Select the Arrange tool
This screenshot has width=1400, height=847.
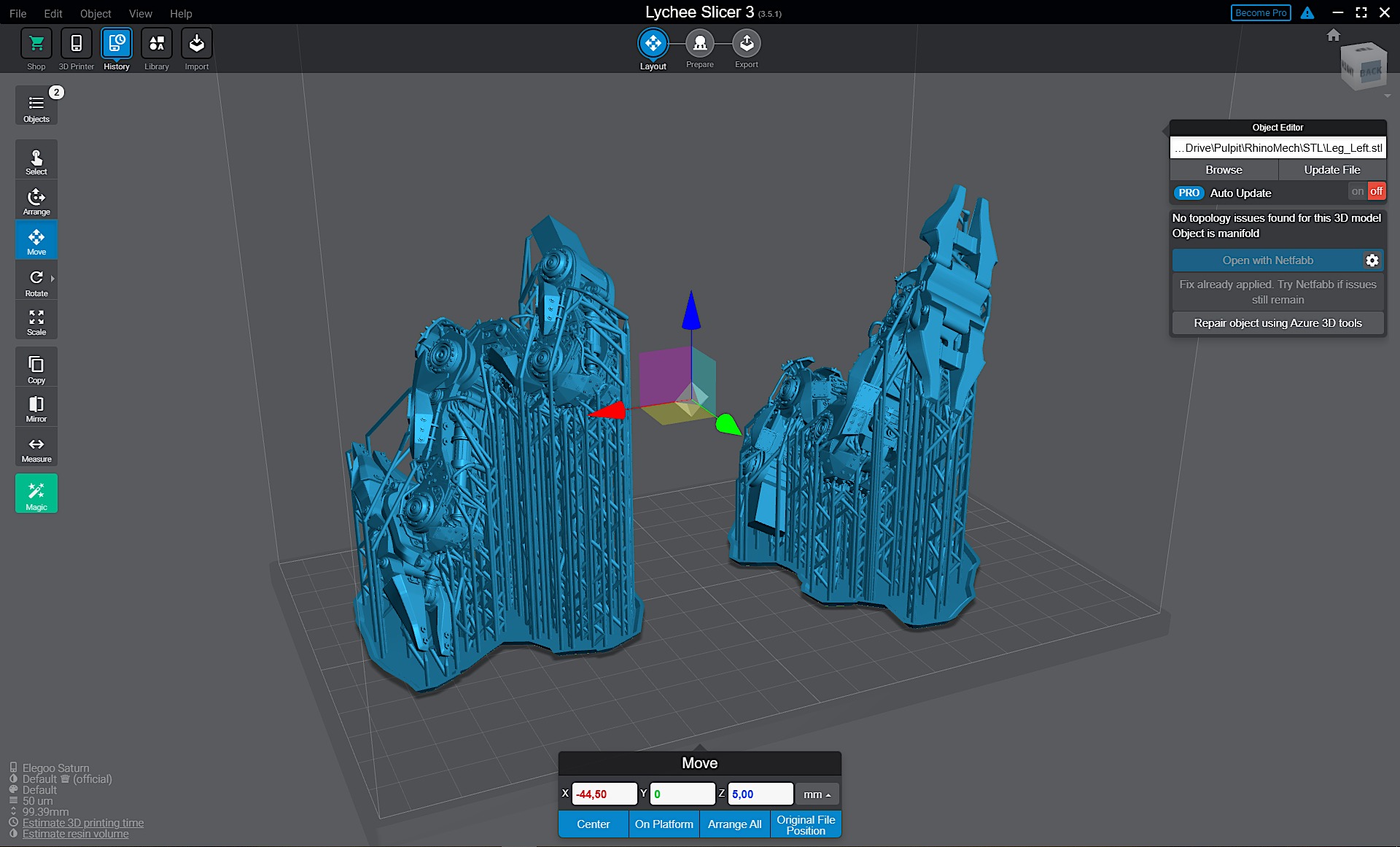[x=36, y=201]
